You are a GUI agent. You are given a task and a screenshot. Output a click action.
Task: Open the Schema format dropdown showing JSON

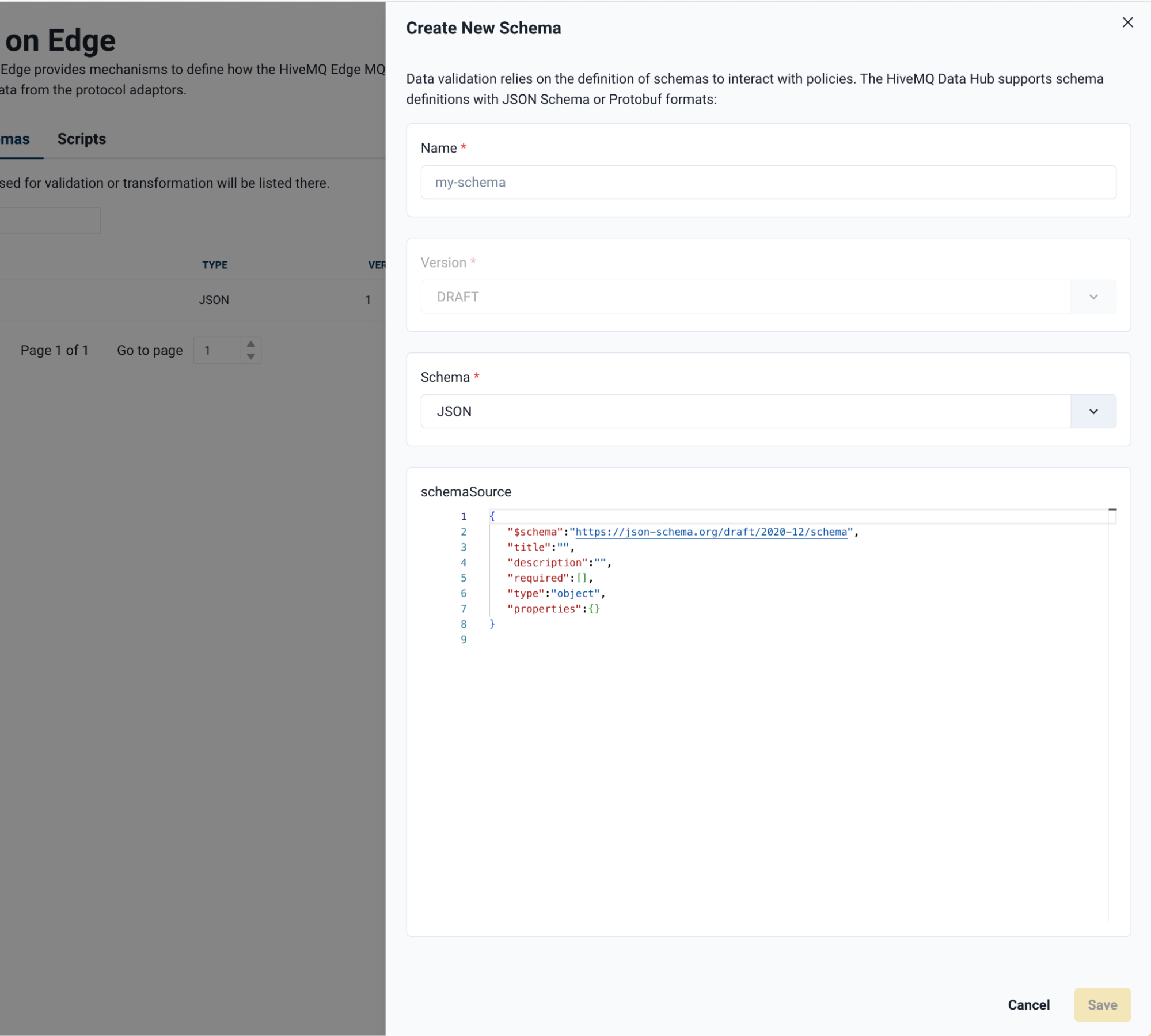[1092, 411]
